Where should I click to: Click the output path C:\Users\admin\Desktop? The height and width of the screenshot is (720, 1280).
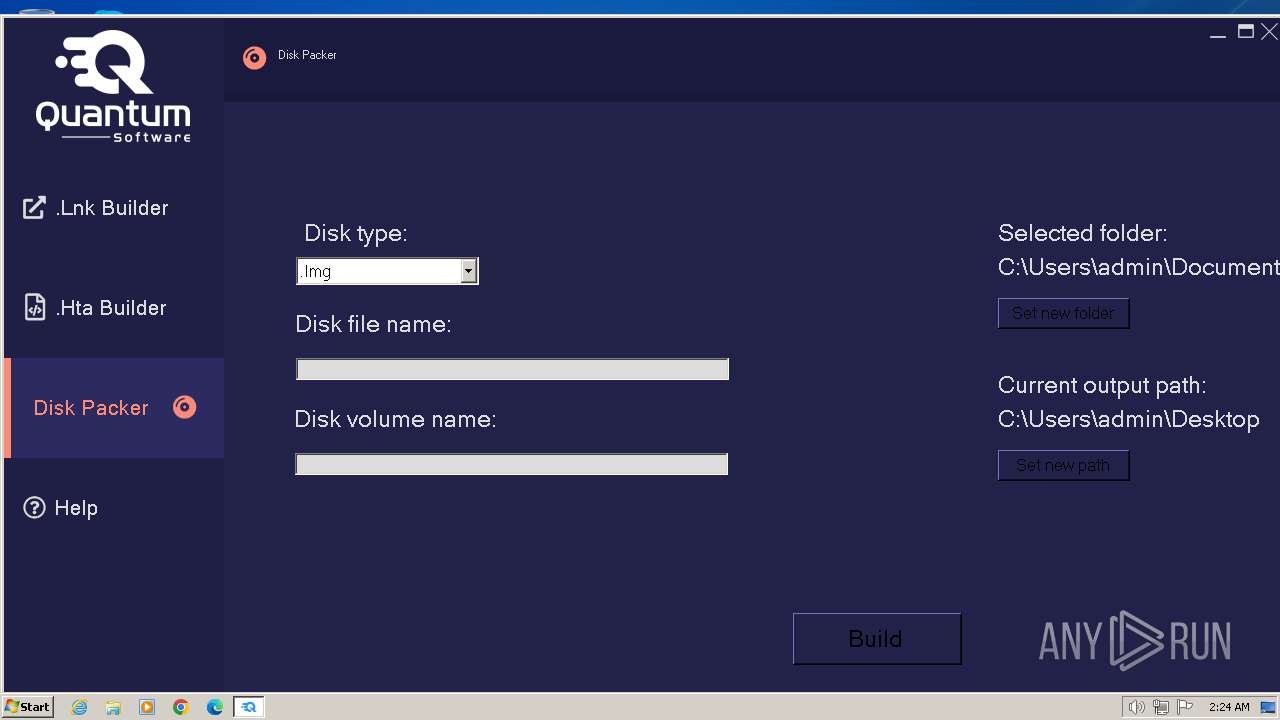(1128, 419)
